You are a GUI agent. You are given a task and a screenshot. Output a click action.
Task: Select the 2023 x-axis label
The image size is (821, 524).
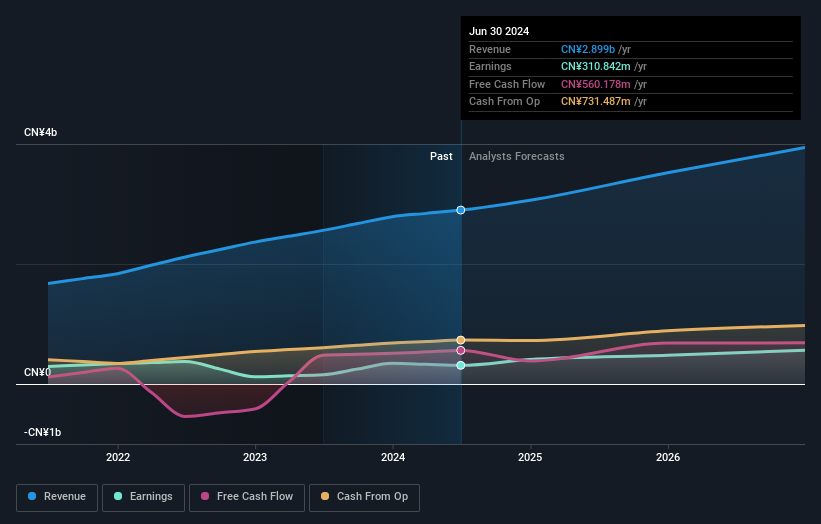point(255,457)
